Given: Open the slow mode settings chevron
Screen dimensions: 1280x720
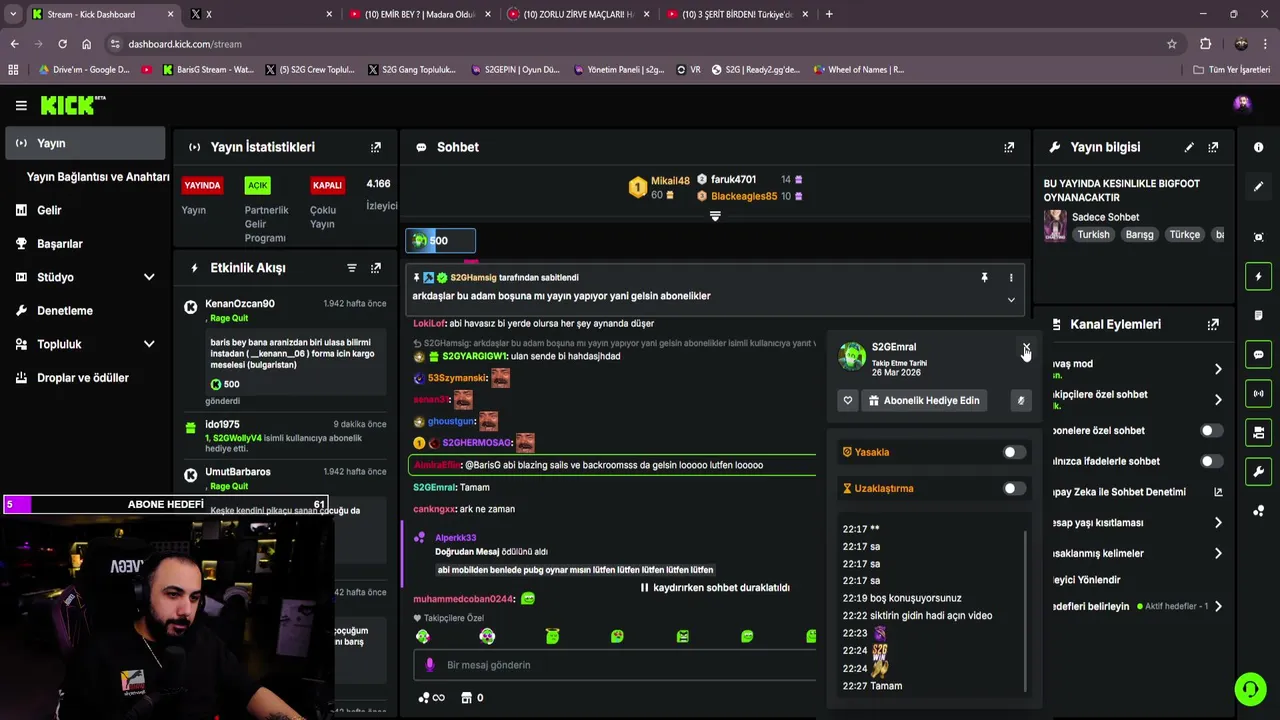Looking at the screenshot, I should [x=1218, y=369].
